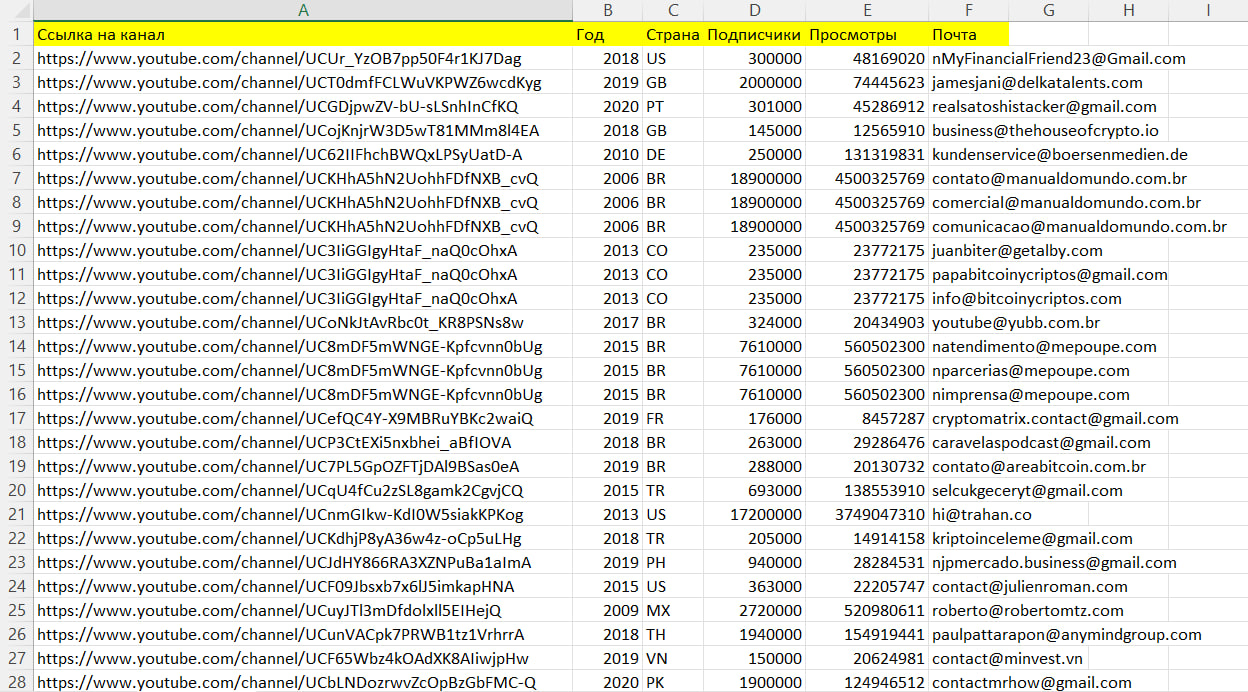Select the 'Ссылка на канал' header cell

[303, 34]
